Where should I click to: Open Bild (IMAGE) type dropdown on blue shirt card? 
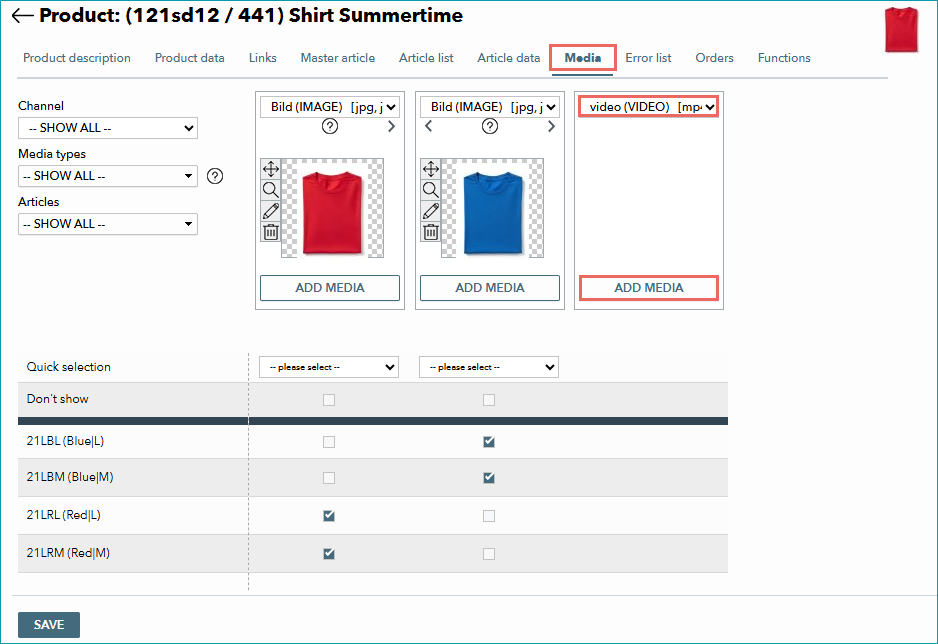click(x=489, y=107)
